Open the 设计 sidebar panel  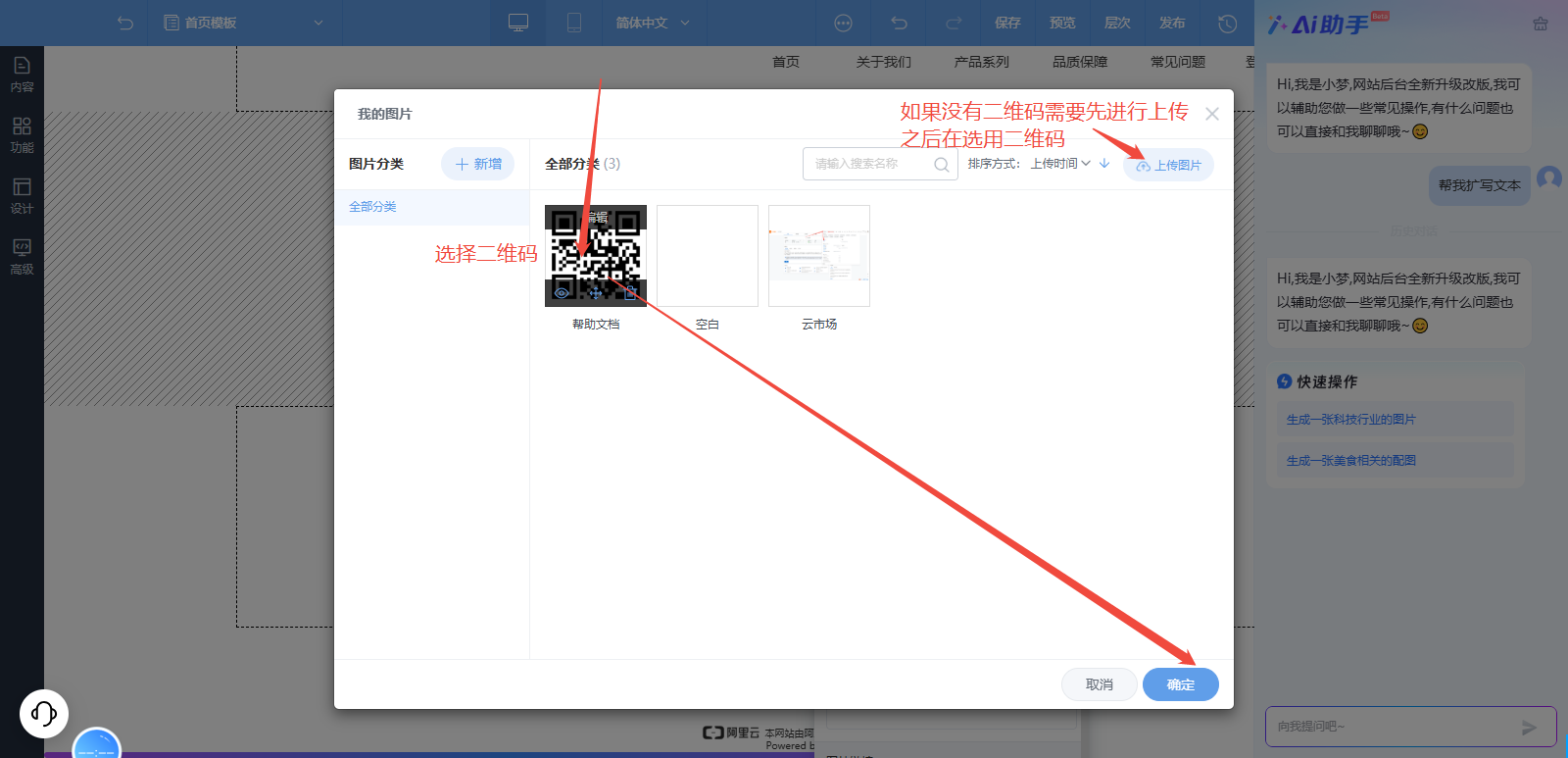(22, 196)
